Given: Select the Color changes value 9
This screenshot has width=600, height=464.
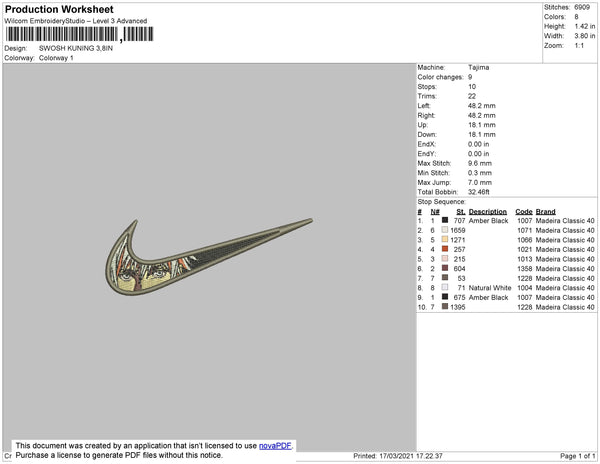Looking at the screenshot, I should pos(470,77).
